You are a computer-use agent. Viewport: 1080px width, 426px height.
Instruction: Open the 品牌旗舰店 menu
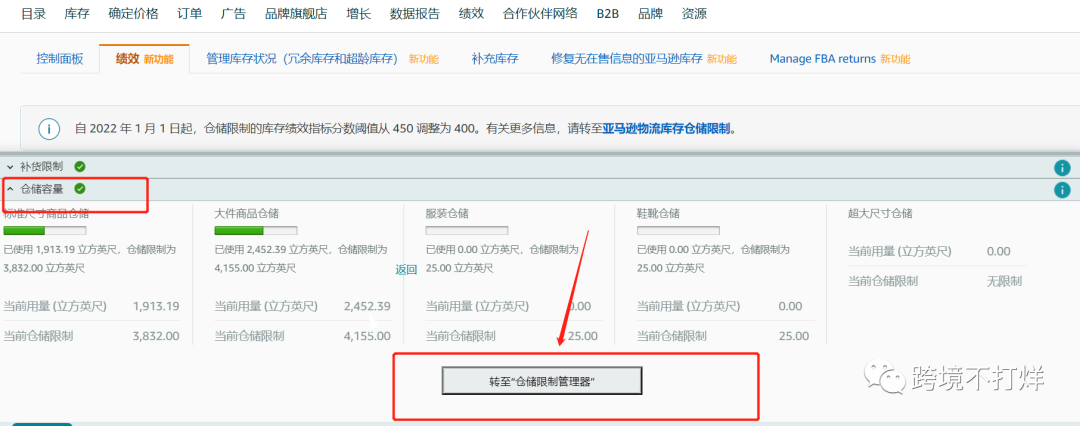(296, 14)
